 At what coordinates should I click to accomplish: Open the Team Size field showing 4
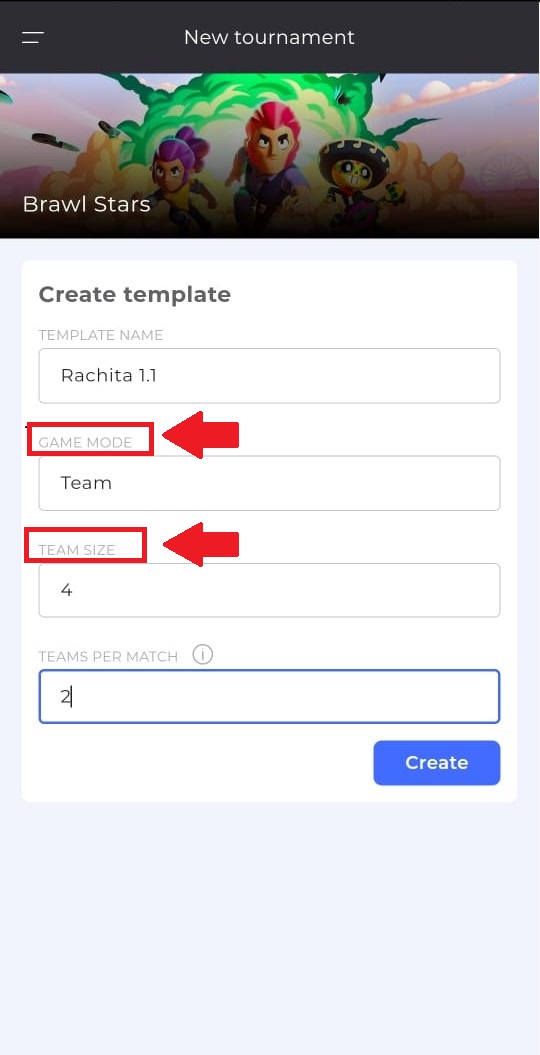click(x=269, y=590)
